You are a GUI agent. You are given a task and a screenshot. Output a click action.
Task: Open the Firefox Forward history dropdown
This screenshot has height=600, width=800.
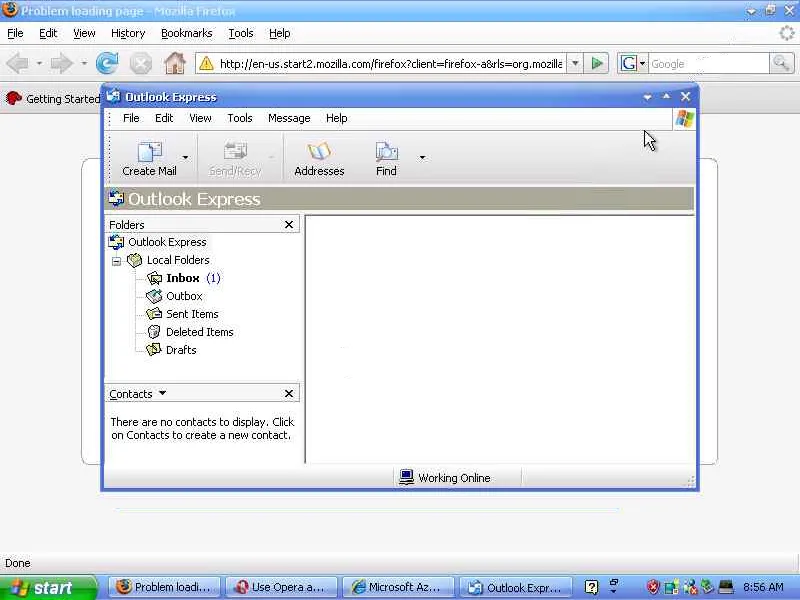pos(84,64)
